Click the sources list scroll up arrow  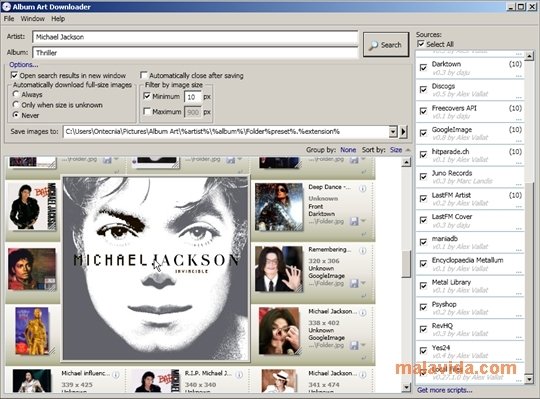529,55
